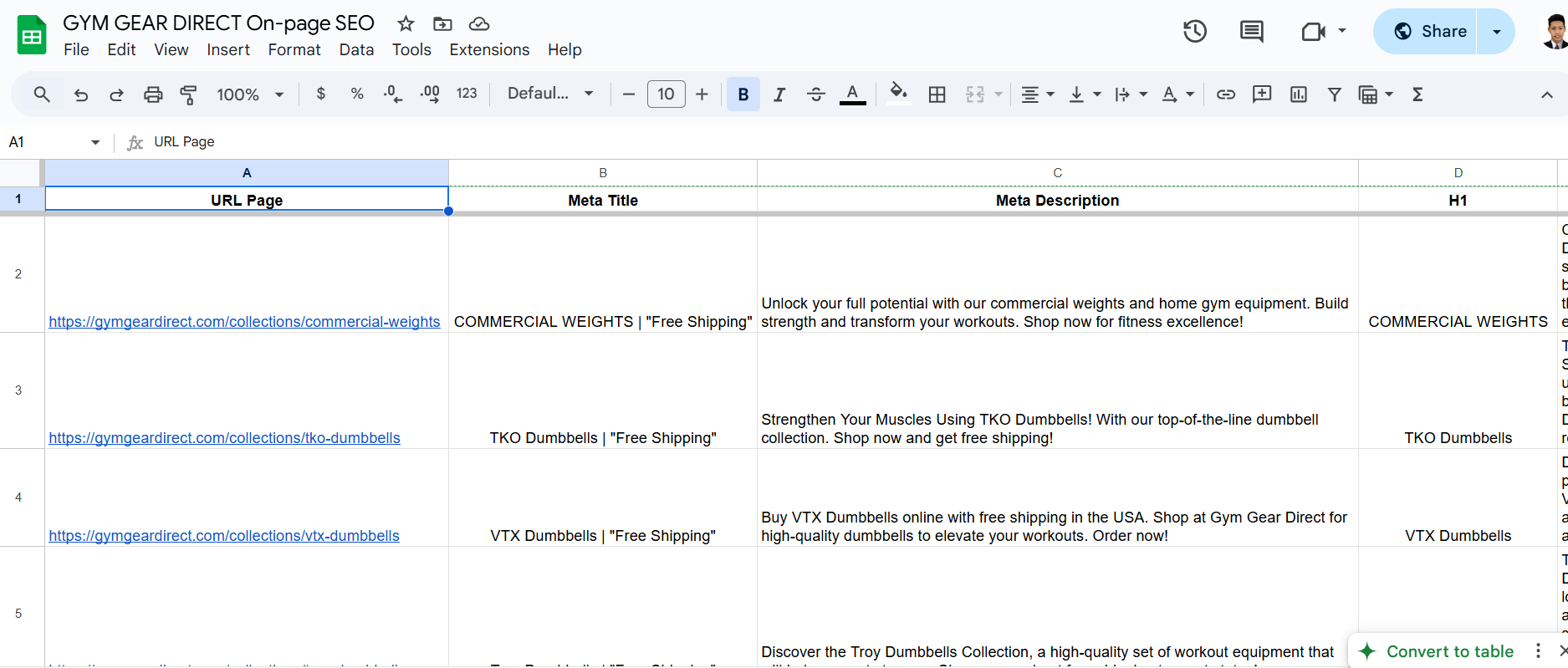Insert a chart
The image size is (1568, 668).
(1299, 94)
